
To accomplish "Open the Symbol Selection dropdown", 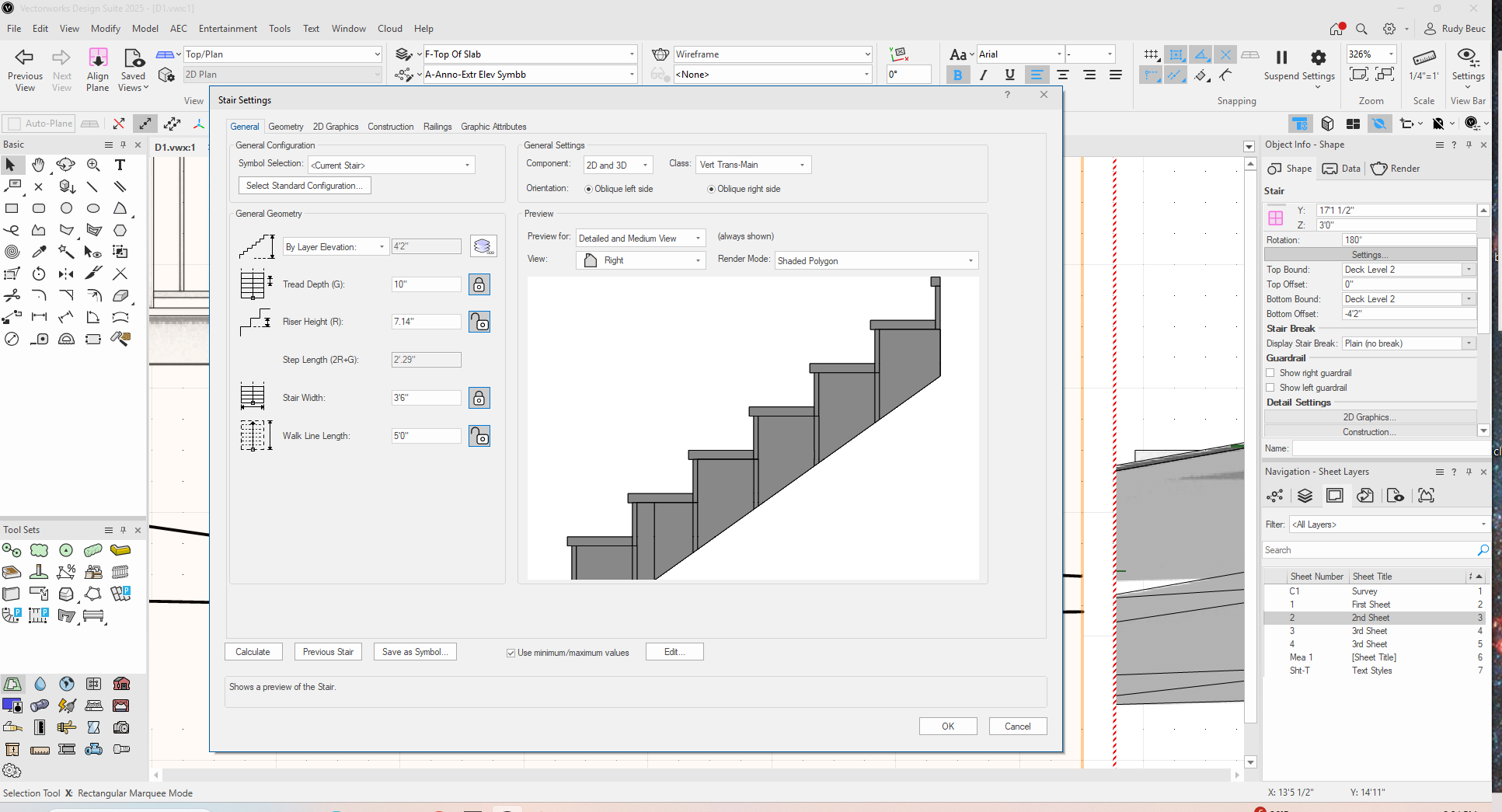I will pos(391,166).
